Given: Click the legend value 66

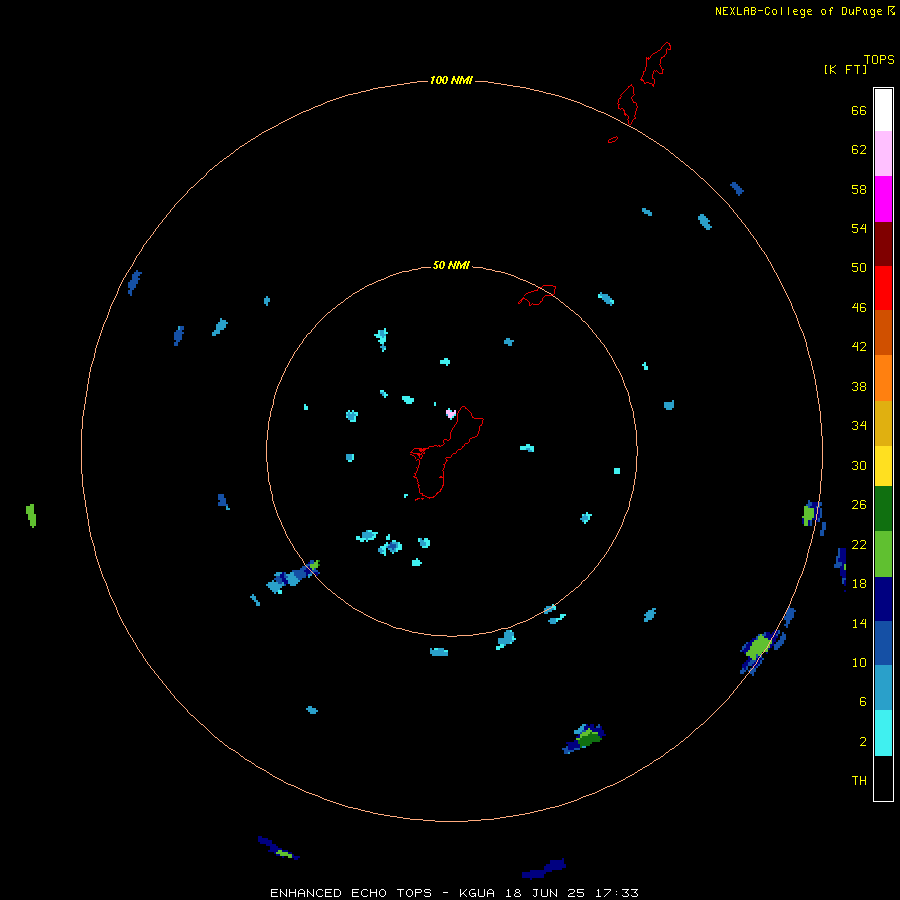Looking at the screenshot, I should pyautogui.click(x=859, y=111).
